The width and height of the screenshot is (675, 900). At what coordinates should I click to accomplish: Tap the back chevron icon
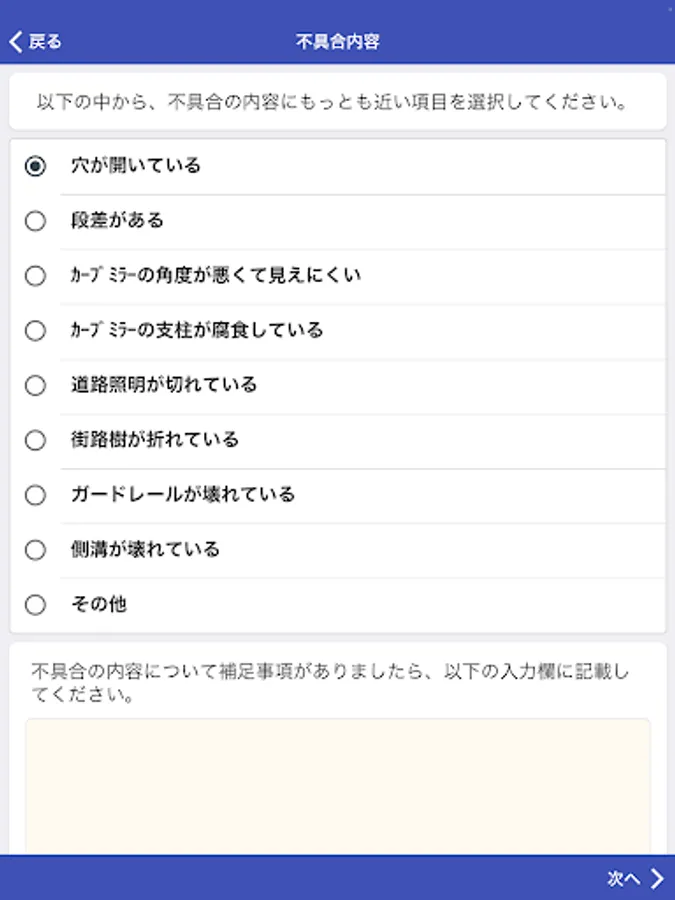(15, 42)
